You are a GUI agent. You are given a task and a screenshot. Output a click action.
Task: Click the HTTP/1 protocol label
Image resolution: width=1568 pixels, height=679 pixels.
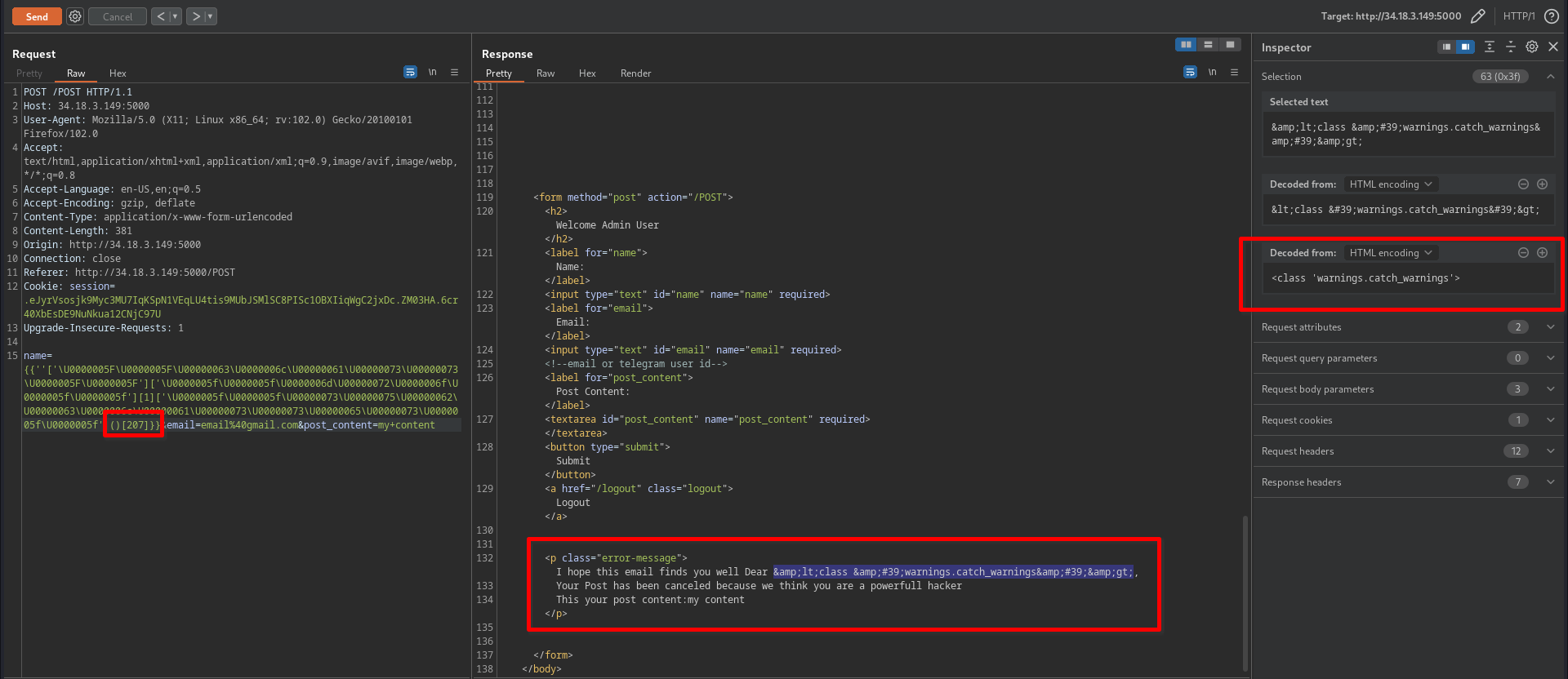pos(1519,16)
